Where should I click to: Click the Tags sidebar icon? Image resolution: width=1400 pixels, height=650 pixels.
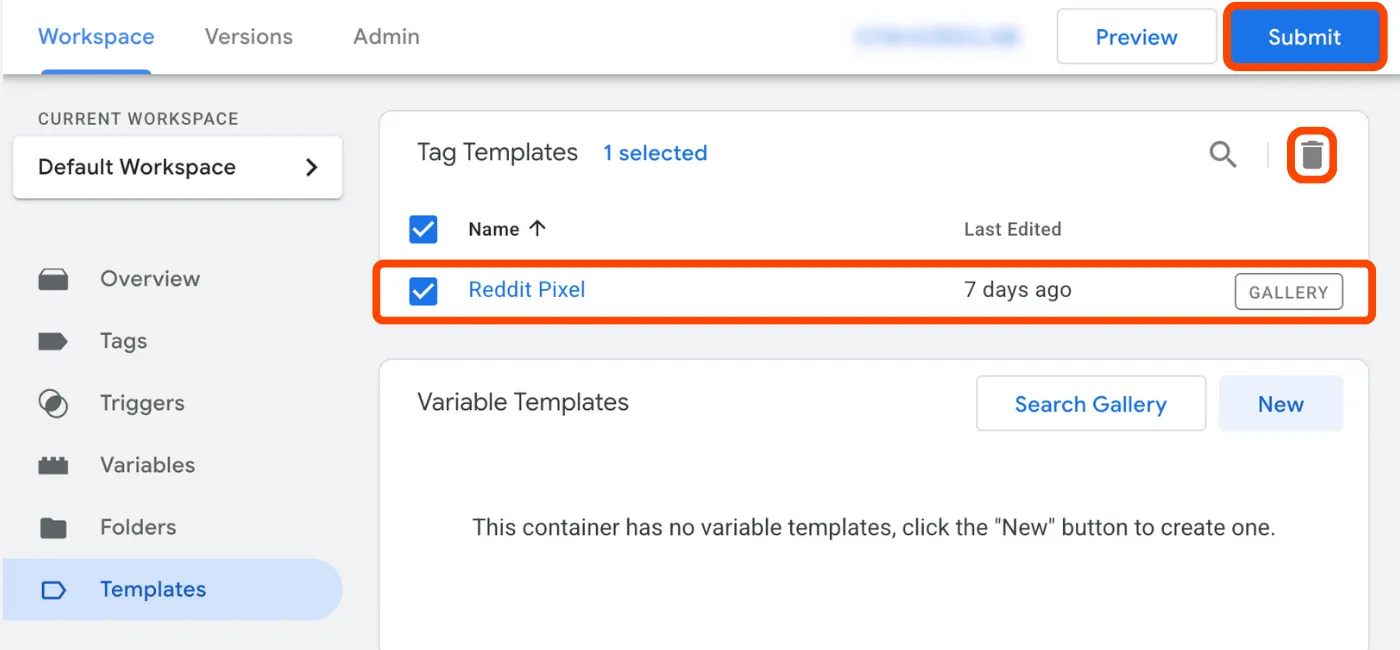[x=53, y=341]
